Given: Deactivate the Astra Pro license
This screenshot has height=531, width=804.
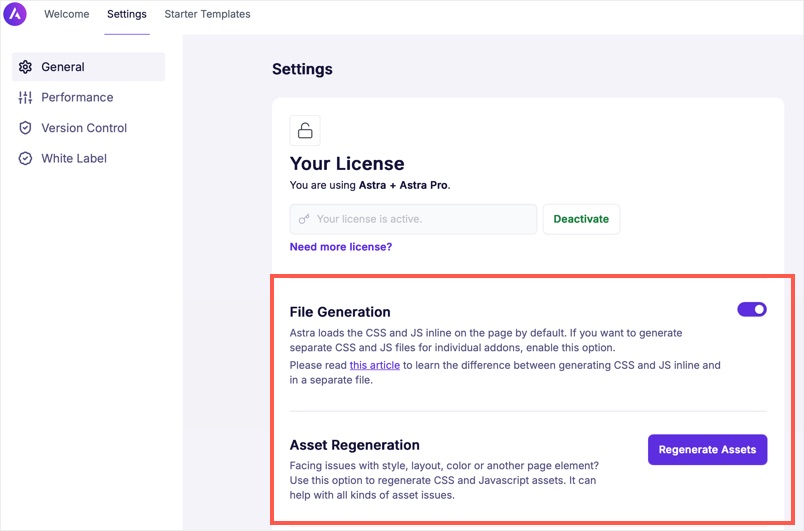Looking at the screenshot, I should [x=581, y=219].
